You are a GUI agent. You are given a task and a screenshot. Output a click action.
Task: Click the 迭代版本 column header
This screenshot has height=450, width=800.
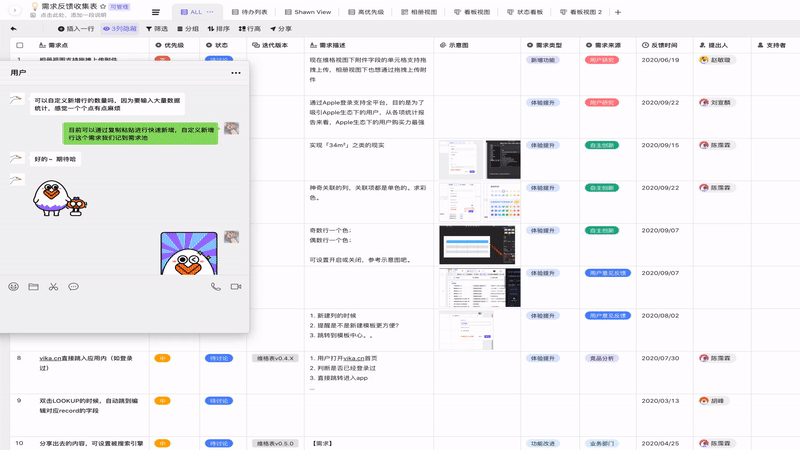tap(276, 45)
